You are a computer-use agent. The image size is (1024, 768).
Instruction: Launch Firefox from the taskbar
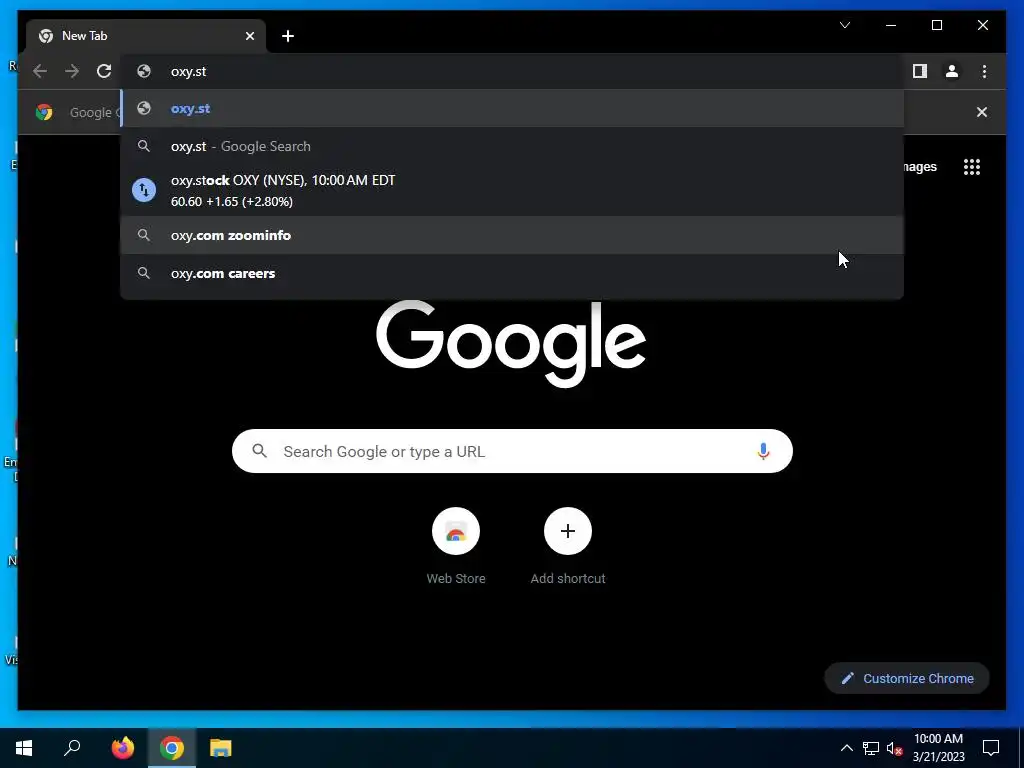122,748
